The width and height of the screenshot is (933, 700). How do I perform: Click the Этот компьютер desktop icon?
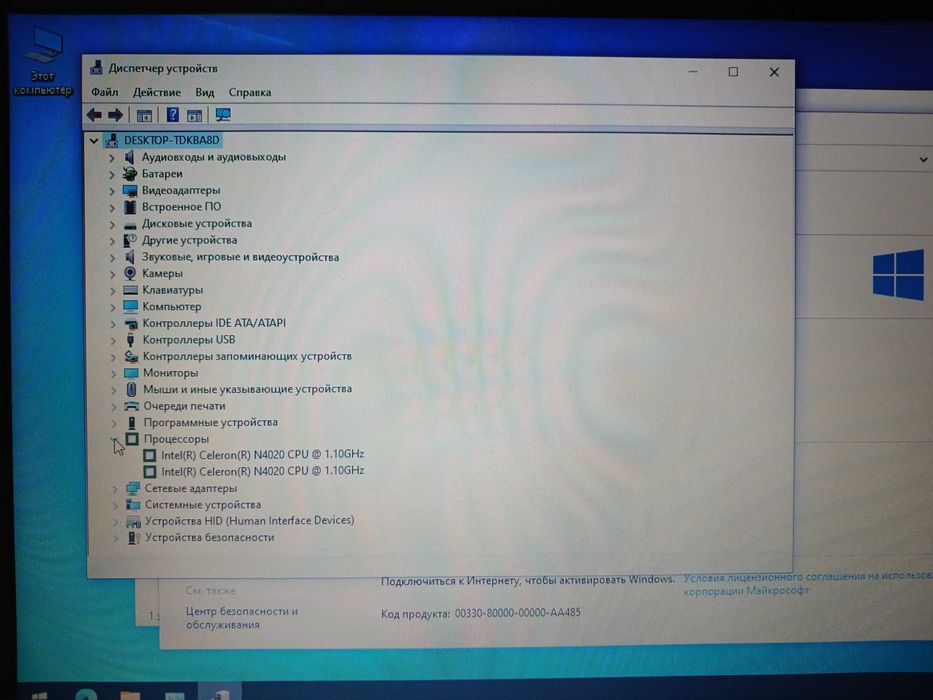coord(43,61)
